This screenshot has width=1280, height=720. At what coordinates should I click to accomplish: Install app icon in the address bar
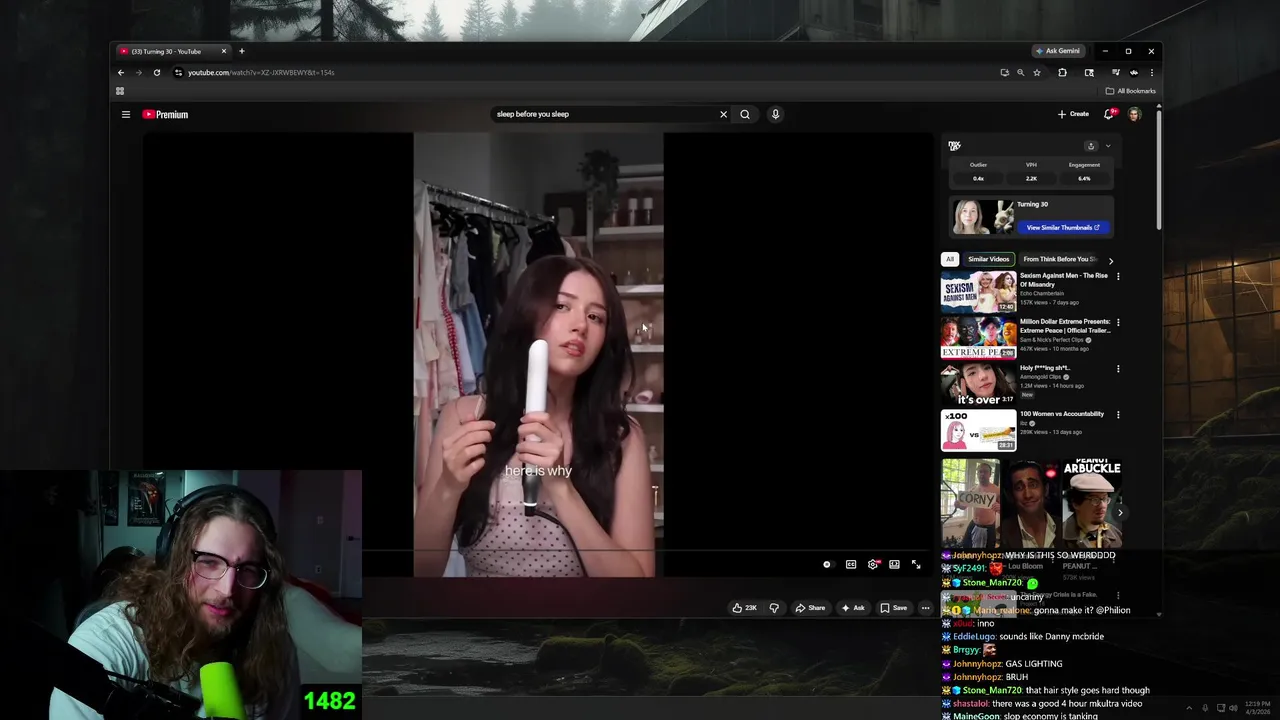coord(1004,72)
